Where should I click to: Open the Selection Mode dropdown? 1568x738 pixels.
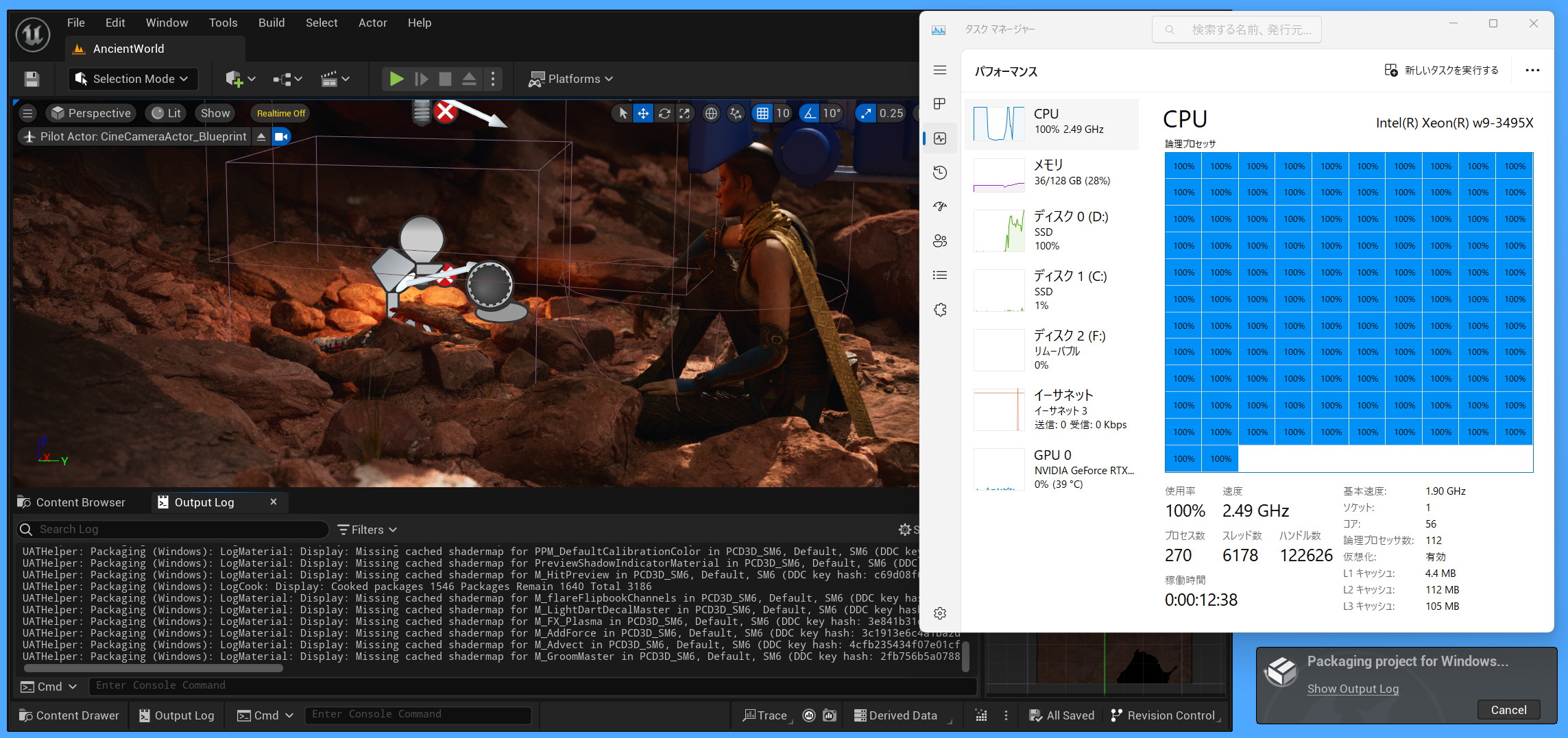[133, 79]
